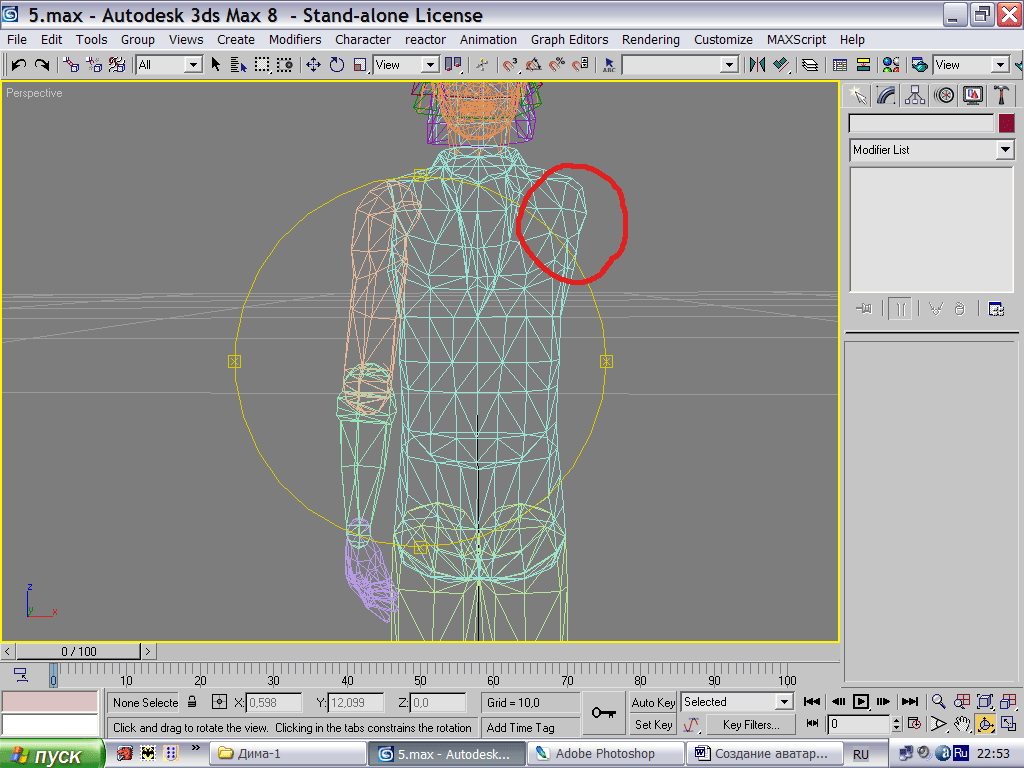Toggle Auto Key animation mode
Viewport: 1024px width, 768px height.
point(653,702)
